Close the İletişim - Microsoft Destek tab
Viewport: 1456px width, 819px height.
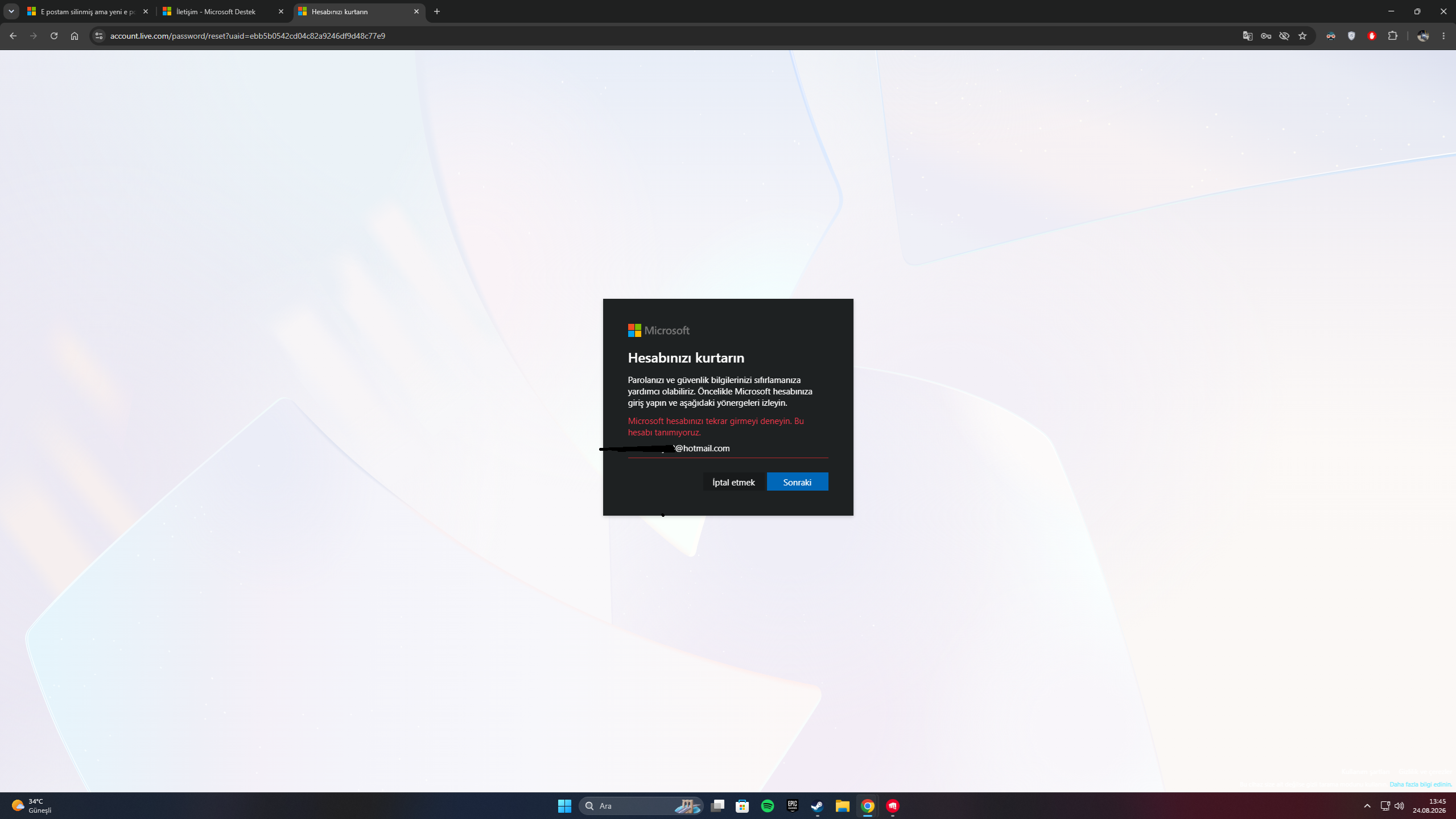click(281, 11)
